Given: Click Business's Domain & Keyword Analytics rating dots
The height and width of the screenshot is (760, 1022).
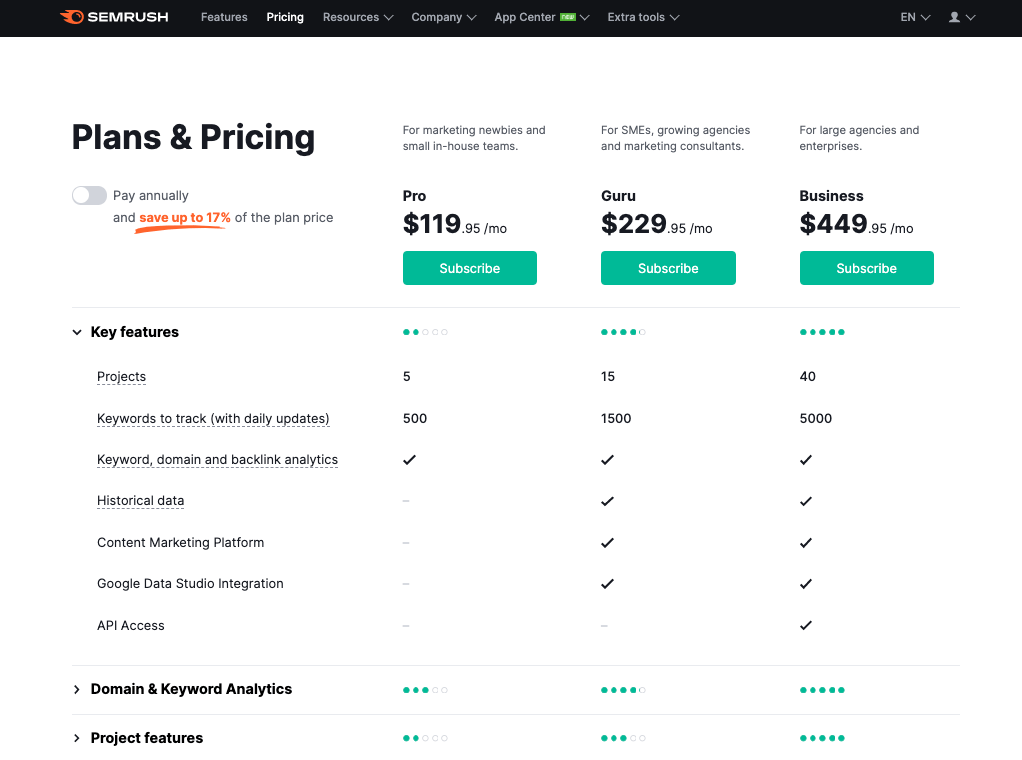Looking at the screenshot, I should tap(822, 690).
